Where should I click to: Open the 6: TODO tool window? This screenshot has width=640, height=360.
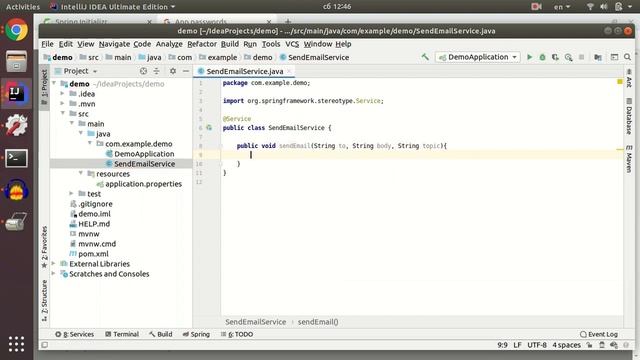tap(237, 334)
